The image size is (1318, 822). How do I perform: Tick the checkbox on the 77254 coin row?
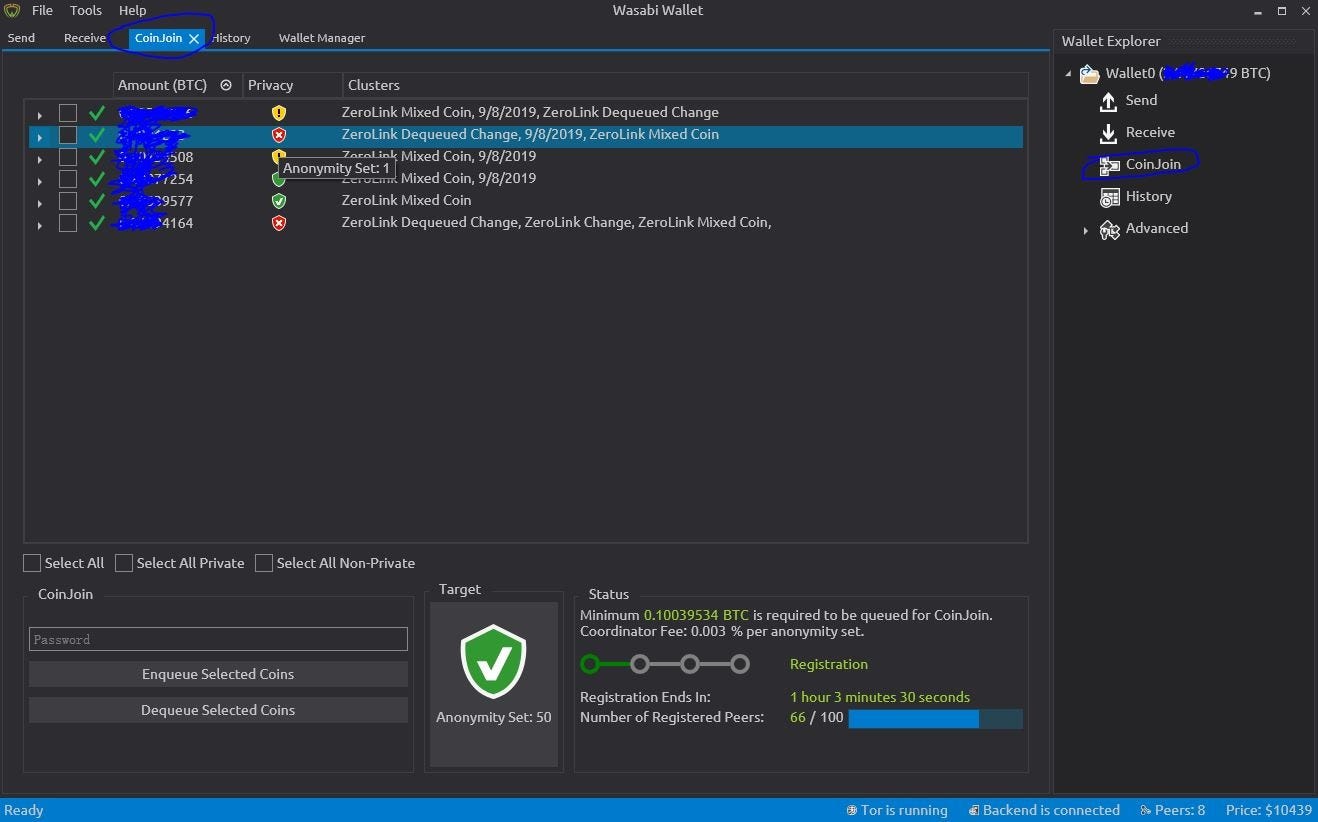click(68, 179)
